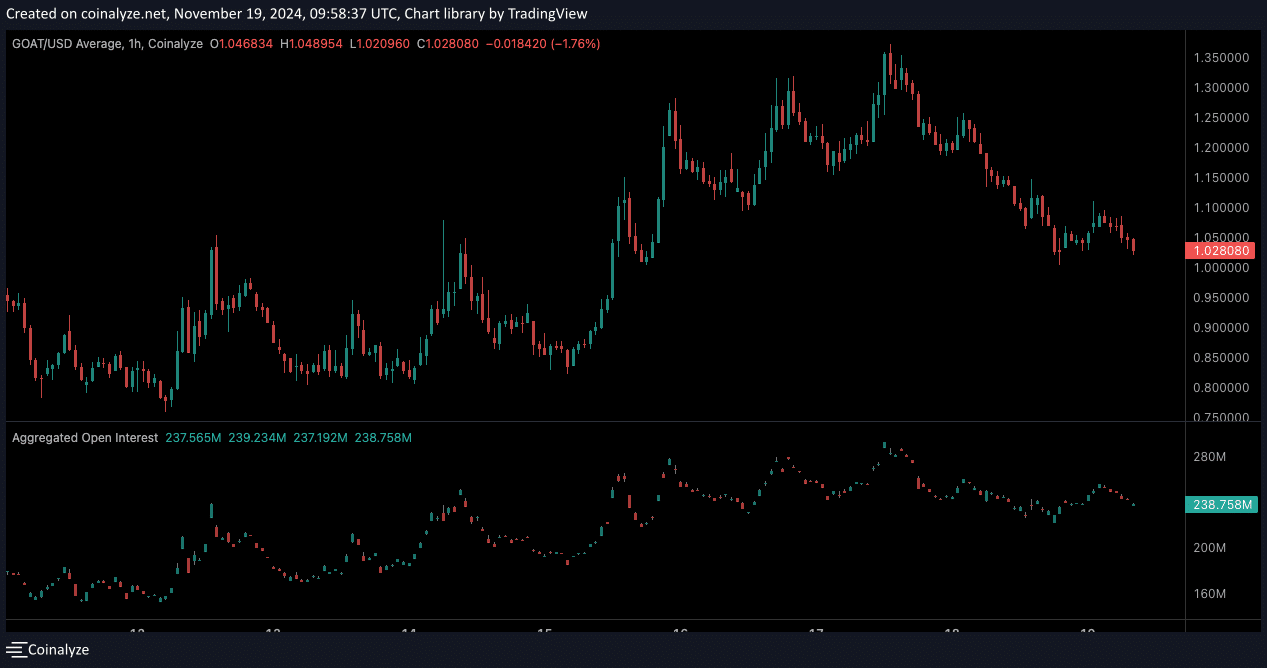Click the low value L1.020960 in legend

tap(381, 44)
